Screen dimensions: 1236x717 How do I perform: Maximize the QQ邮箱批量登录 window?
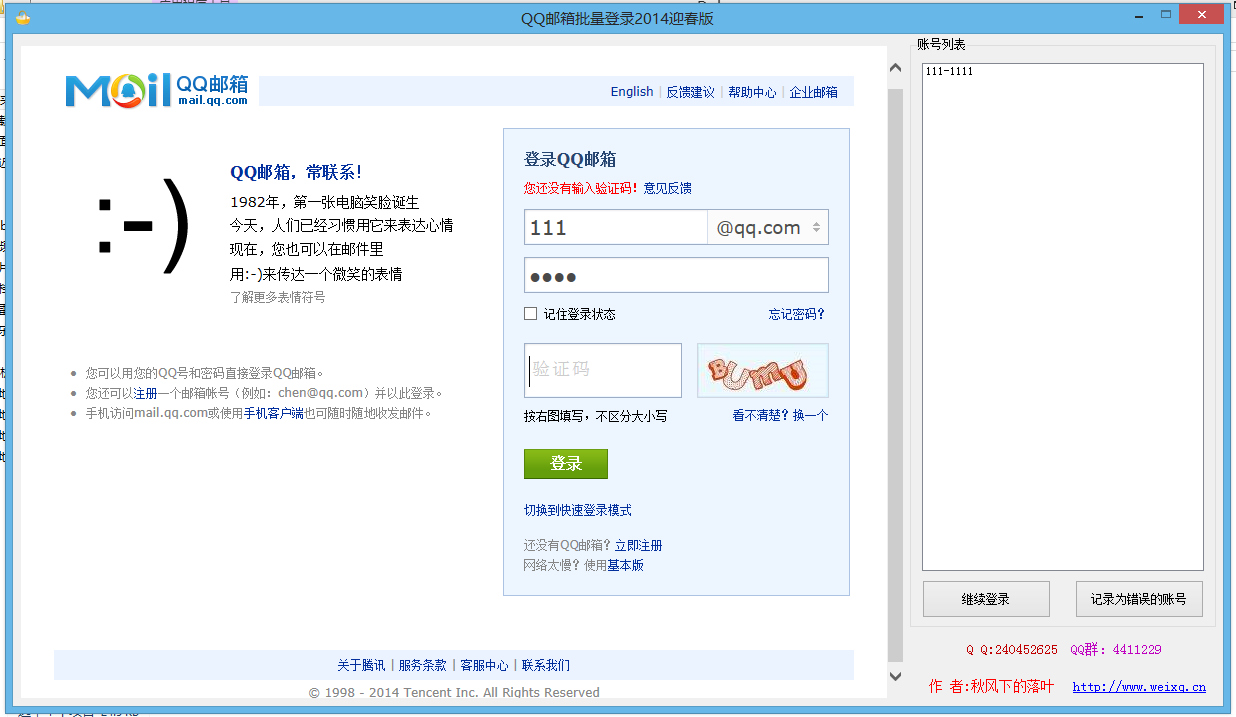(1166, 15)
